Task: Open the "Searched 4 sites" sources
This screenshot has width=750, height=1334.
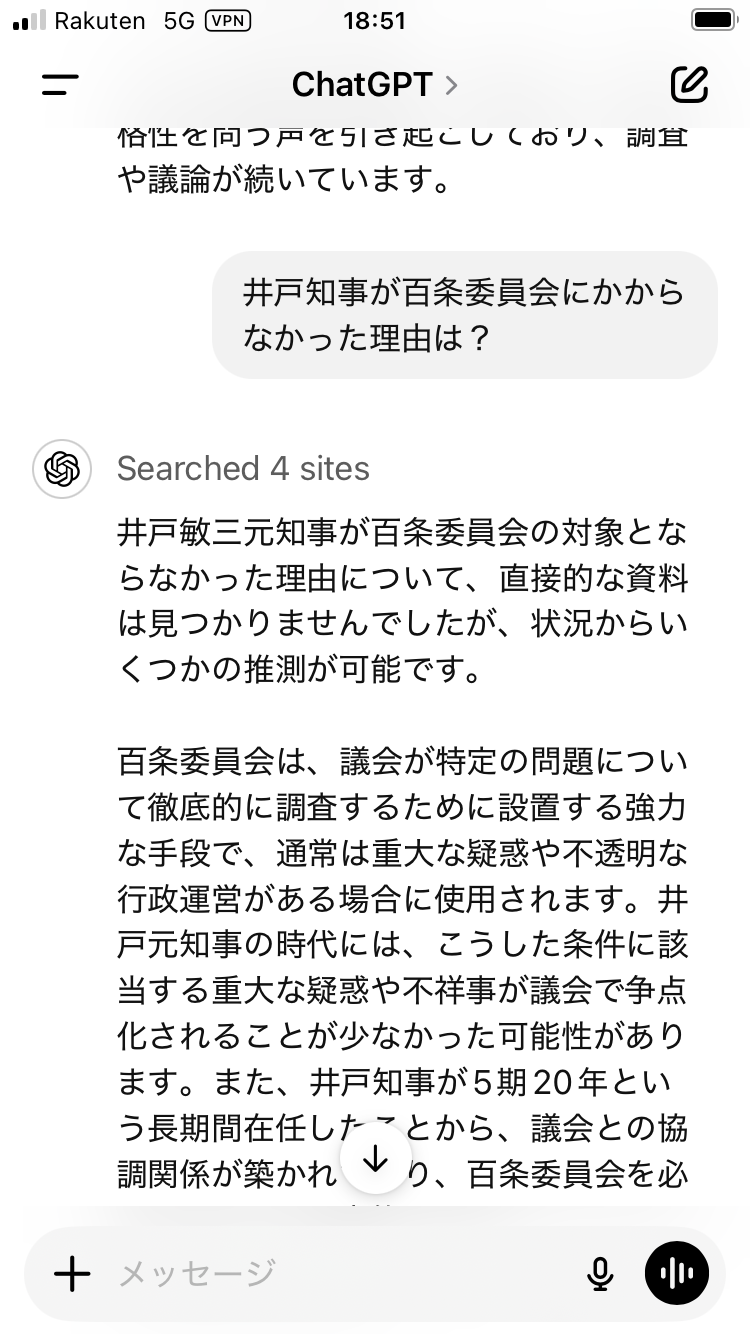Action: point(243,468)
